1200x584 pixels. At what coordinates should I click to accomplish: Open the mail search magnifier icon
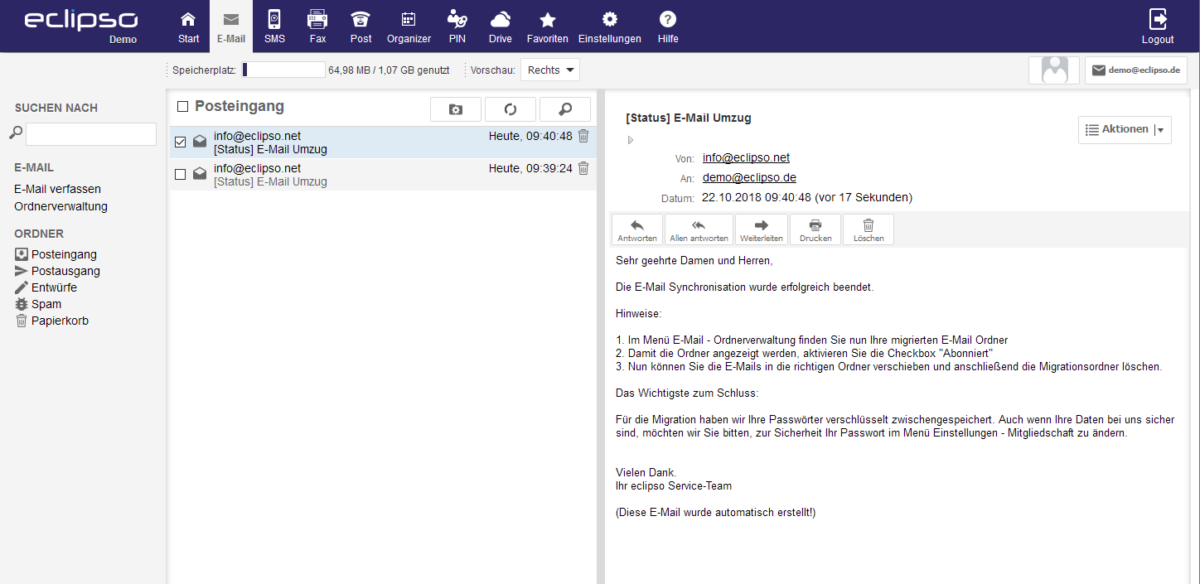coord(565,109)
